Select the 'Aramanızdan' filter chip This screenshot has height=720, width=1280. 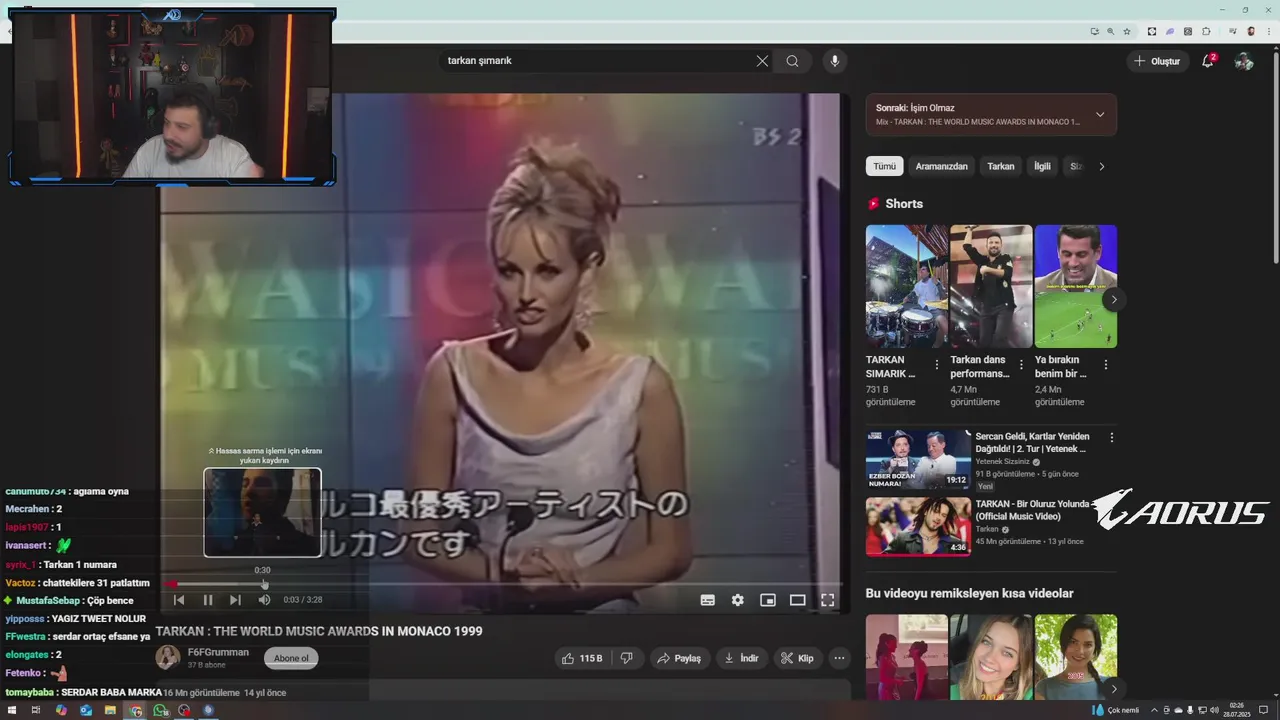[941, 166]
